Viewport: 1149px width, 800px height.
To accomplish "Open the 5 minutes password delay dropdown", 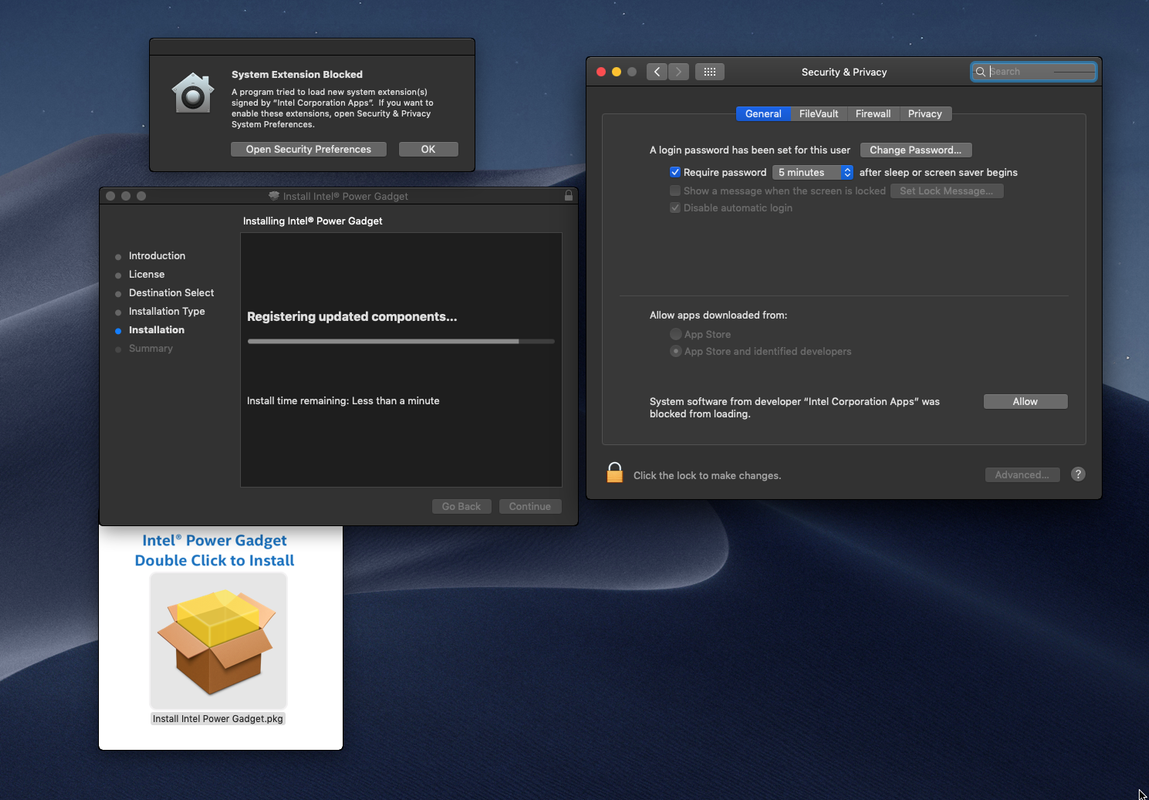I will click(813, 172).
